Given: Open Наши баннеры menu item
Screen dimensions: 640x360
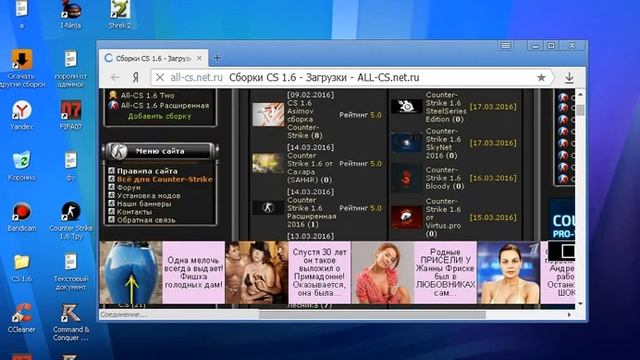Looking at the screenshot, I should pyautogui.click(x=144, y=204).
